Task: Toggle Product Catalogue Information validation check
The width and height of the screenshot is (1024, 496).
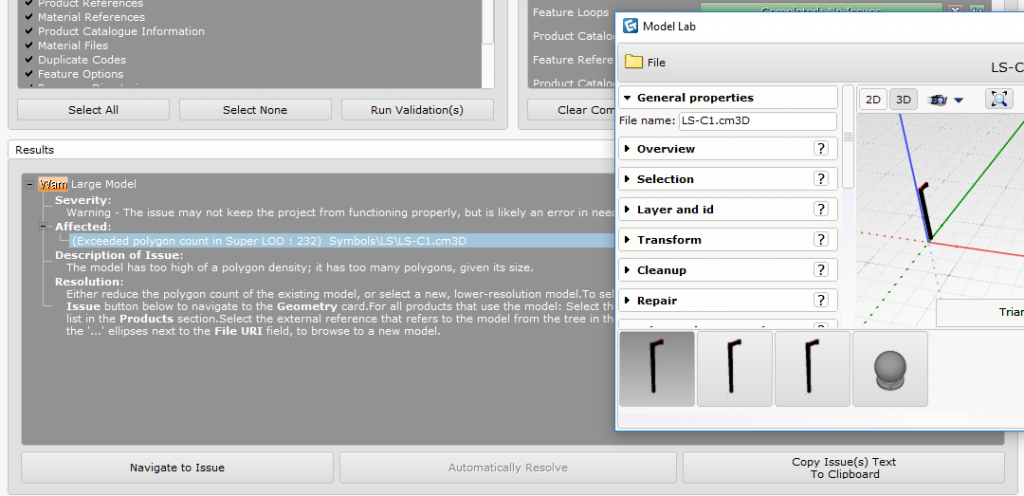Action: (x=29, y=31)
